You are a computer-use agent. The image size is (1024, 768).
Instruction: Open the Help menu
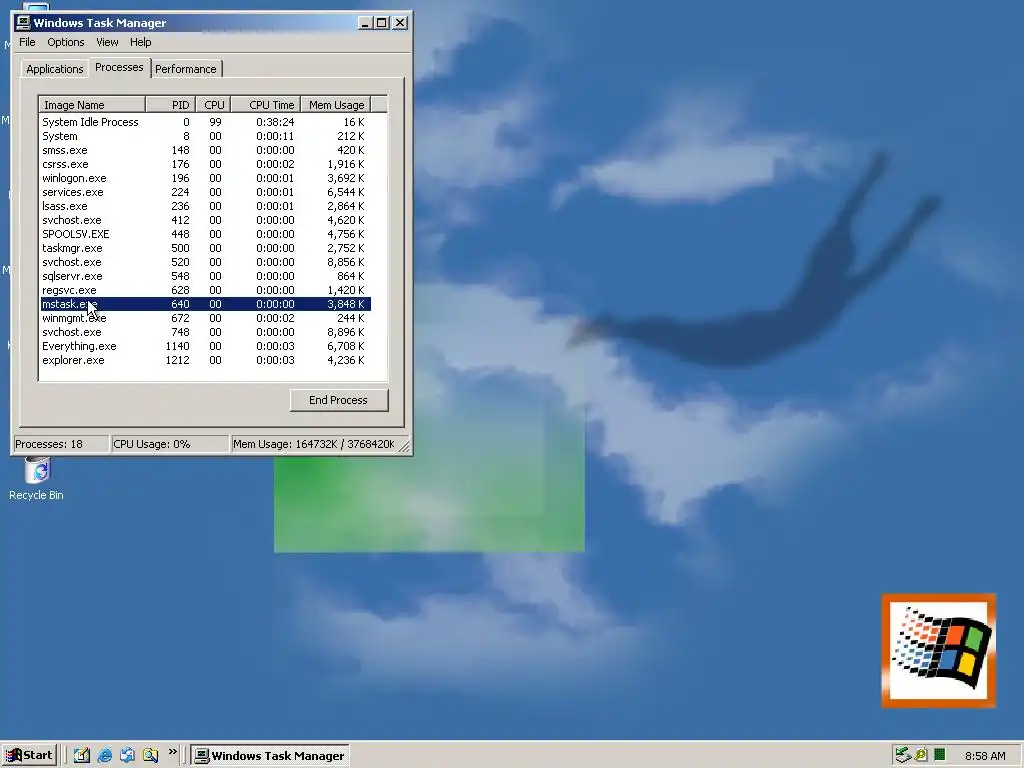point(140,42)
